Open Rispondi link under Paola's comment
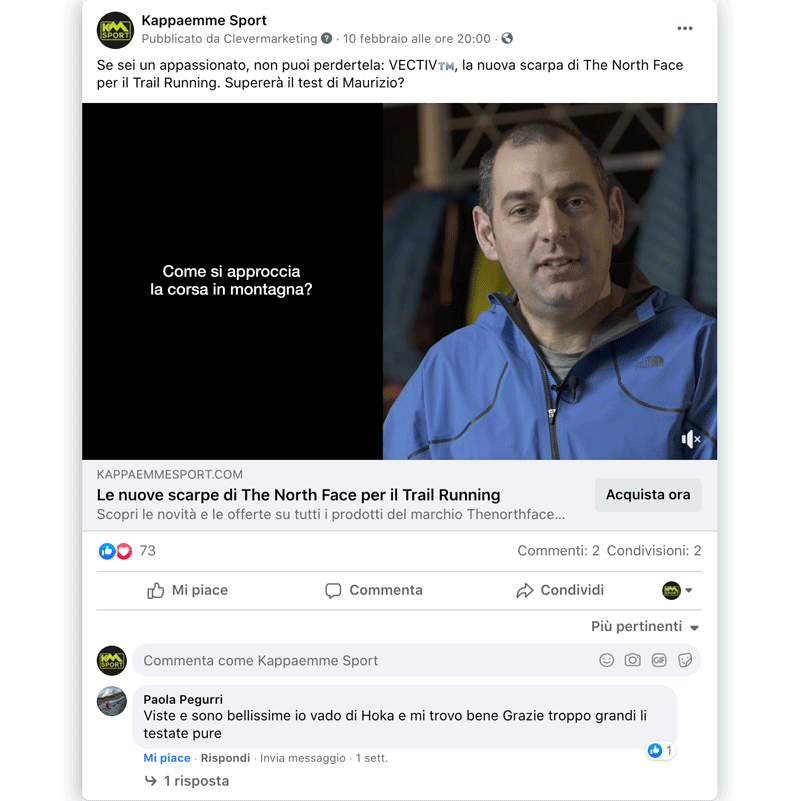 pos(225,758)
